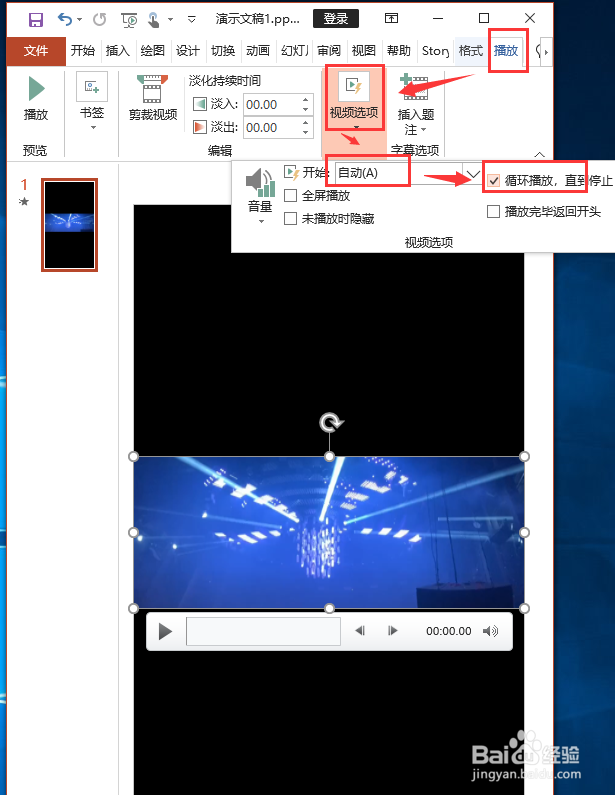Switch to the 帮助 tab
615x795 pixels.
[x=399, y=51]
